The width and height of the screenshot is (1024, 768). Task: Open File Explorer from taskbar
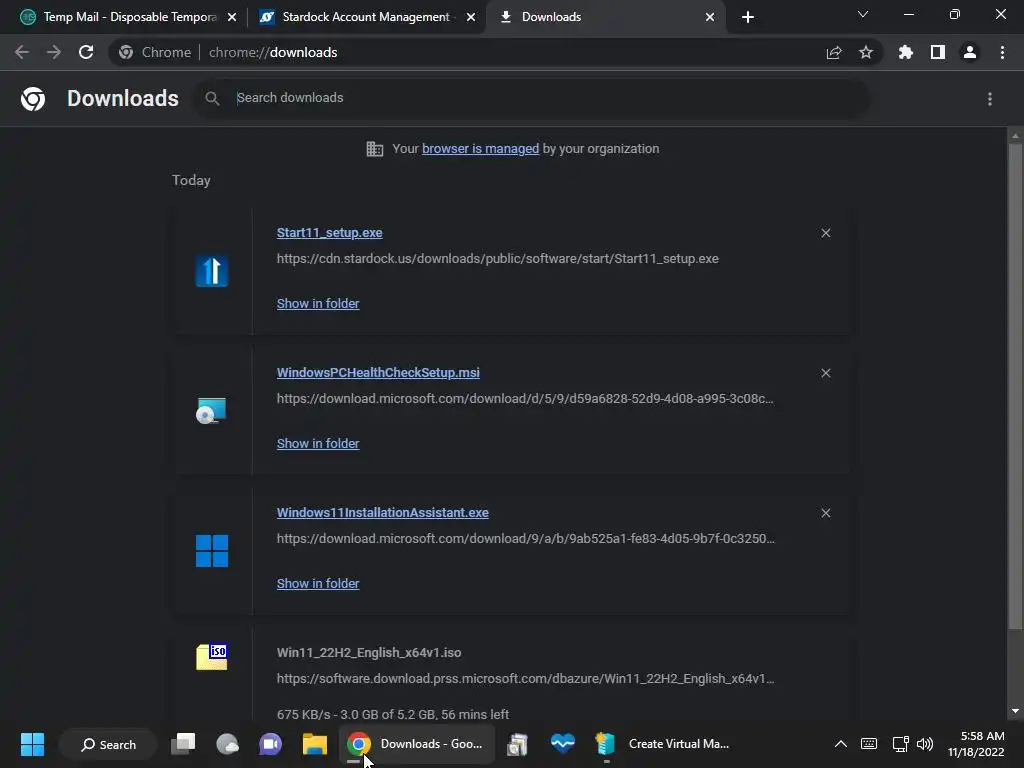315,744
